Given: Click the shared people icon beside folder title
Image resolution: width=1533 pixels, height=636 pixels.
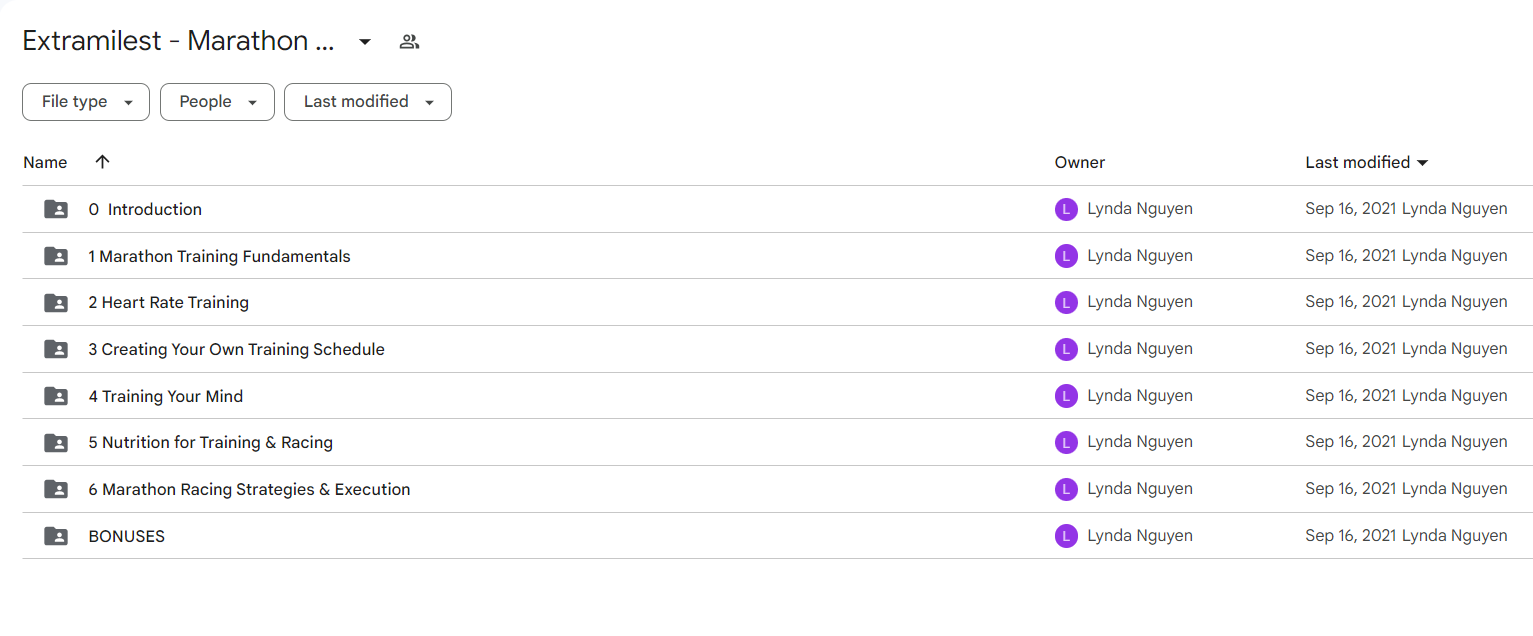Looking at the screenshot, I should tap(409, 42).
